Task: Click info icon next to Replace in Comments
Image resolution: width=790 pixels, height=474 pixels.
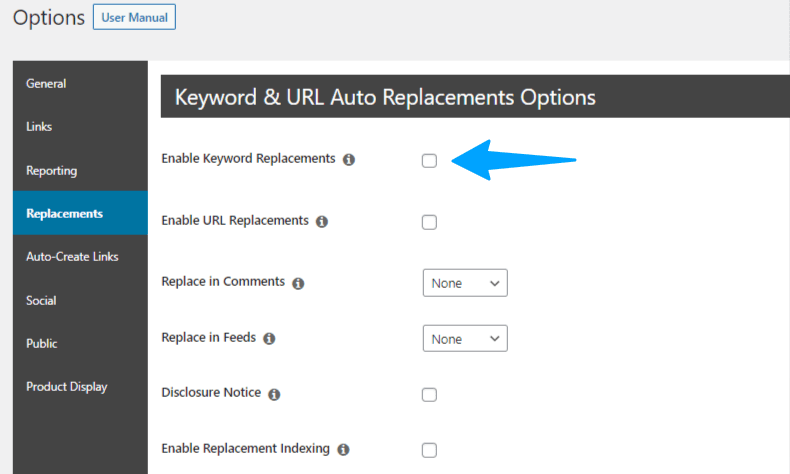Action: 298,283
